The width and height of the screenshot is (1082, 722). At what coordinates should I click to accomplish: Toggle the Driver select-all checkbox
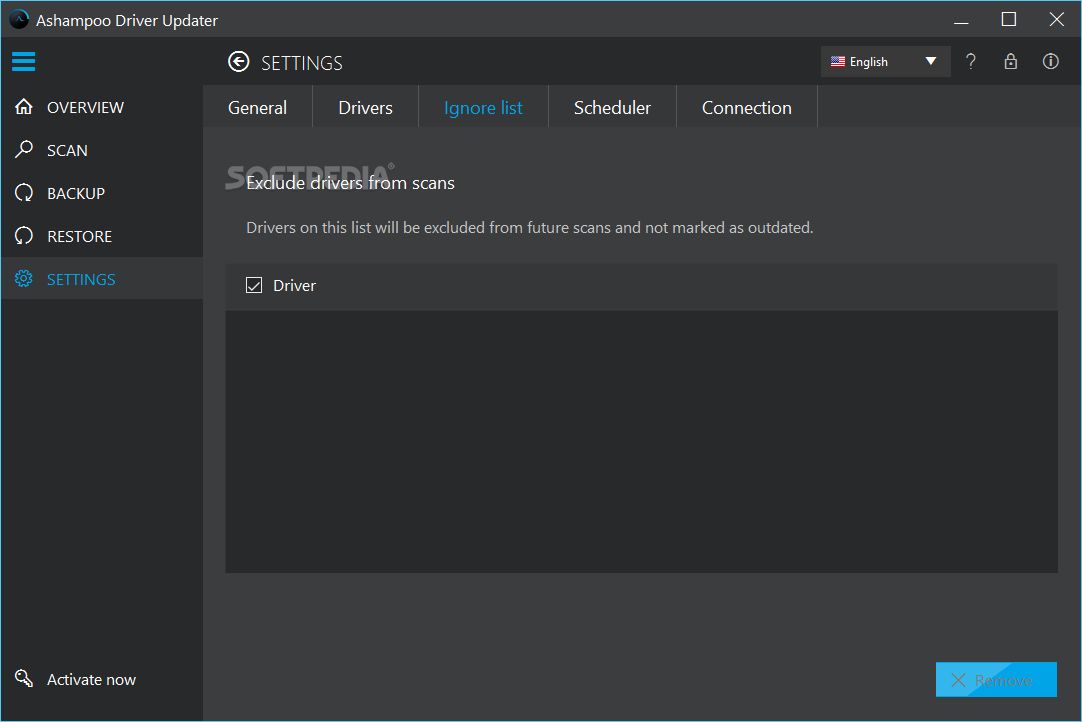click(x=254, y=285)
